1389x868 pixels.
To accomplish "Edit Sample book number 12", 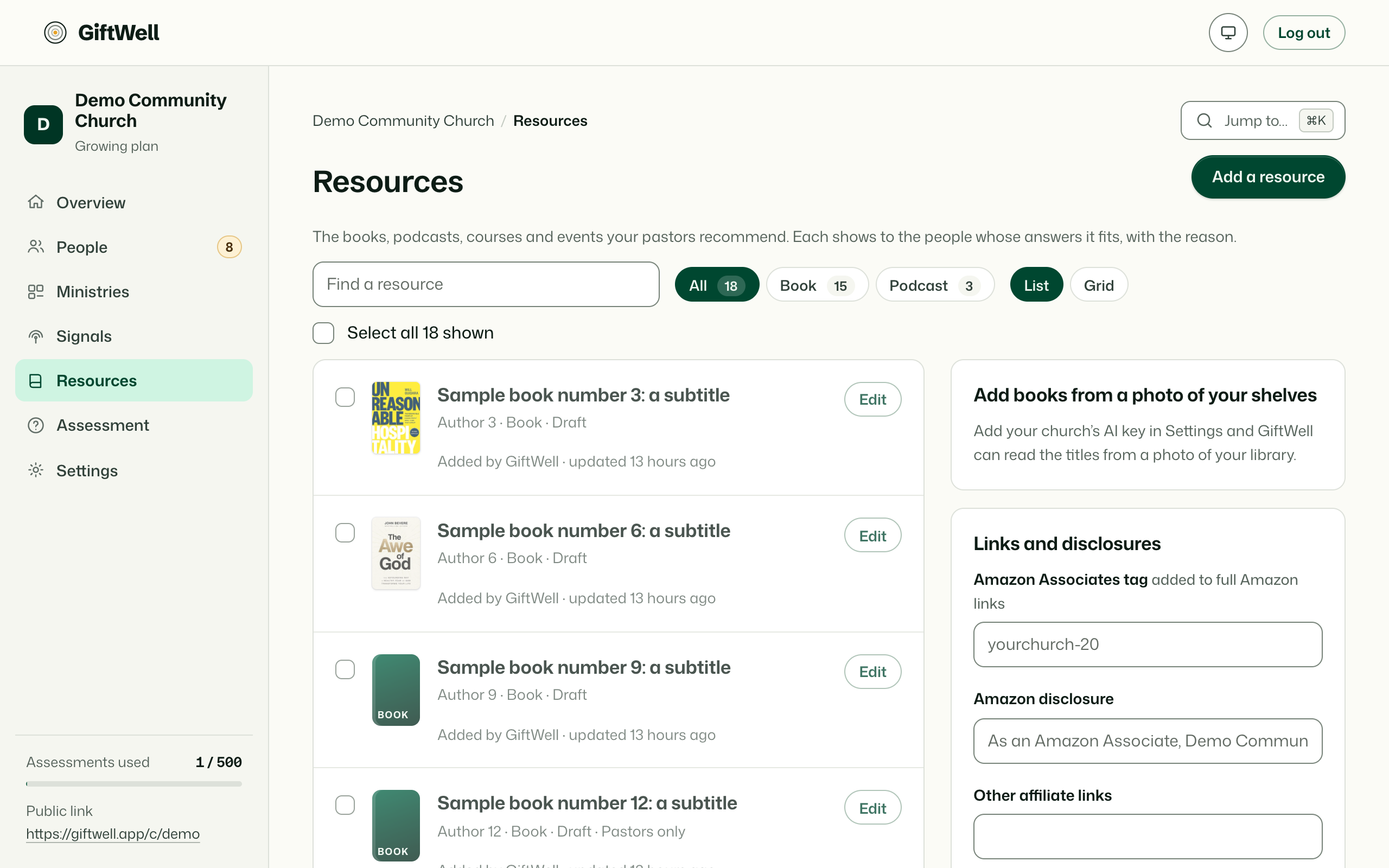I will click(x=872, y=808).
